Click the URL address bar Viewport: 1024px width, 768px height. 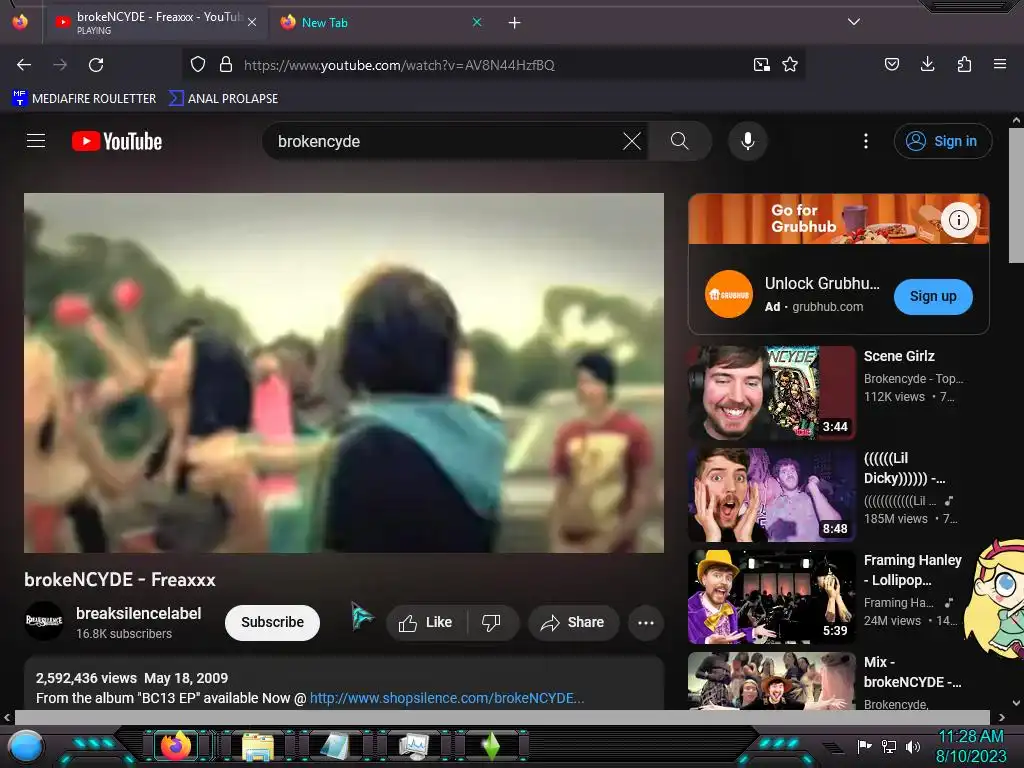493,65
